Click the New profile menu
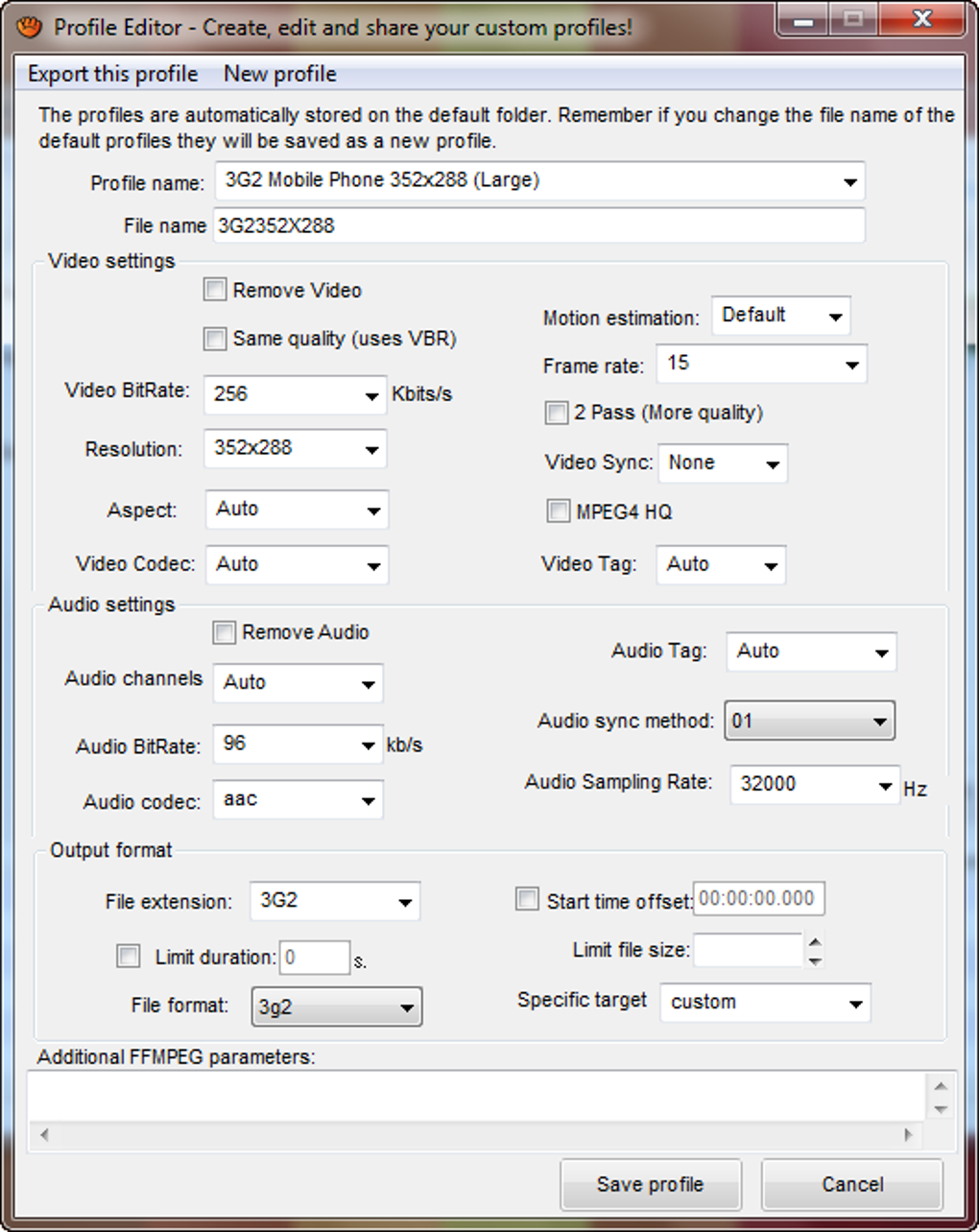 (x=280, y=74)
